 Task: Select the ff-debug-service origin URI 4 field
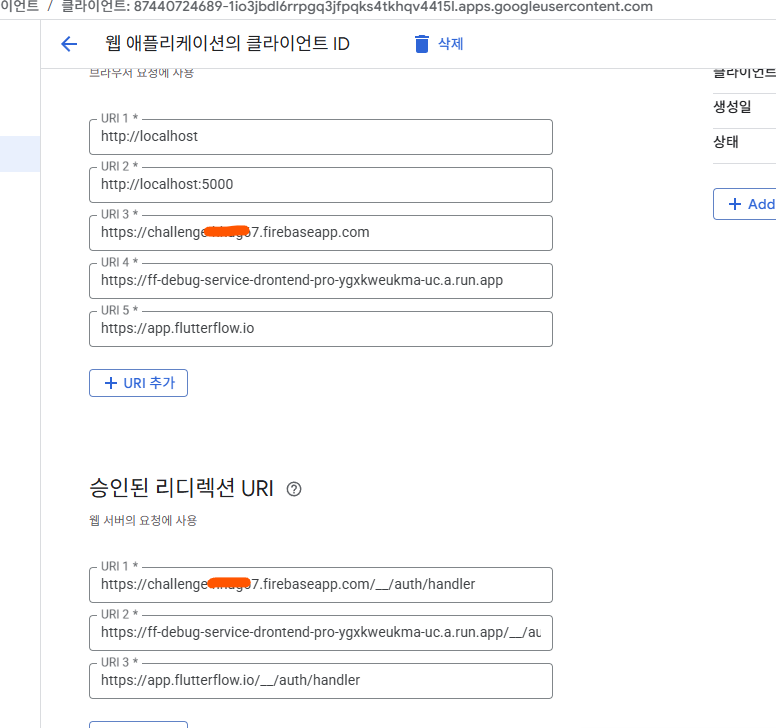[x=321, y=281]
